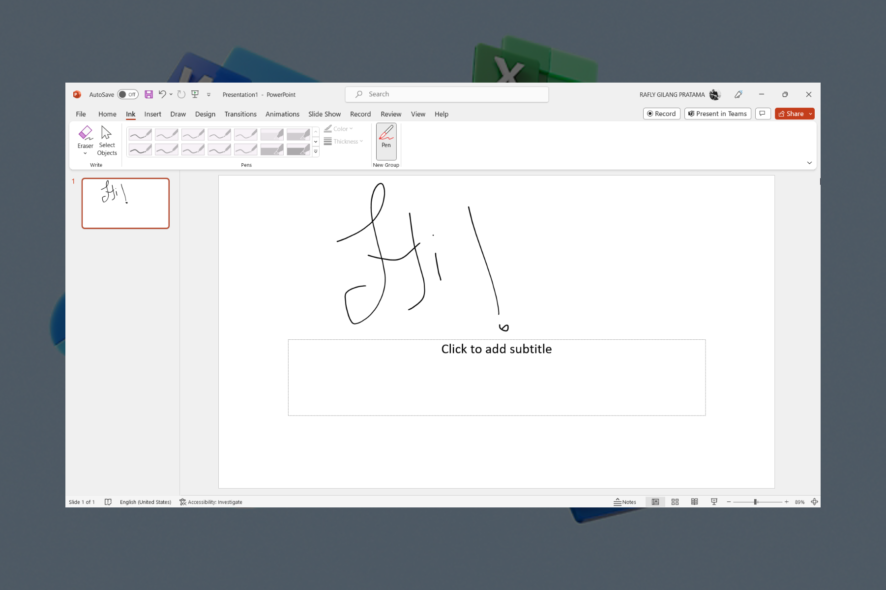Screen dimensions: 886x590
Task: Show the Notes pane
Action: coord(627,501)
